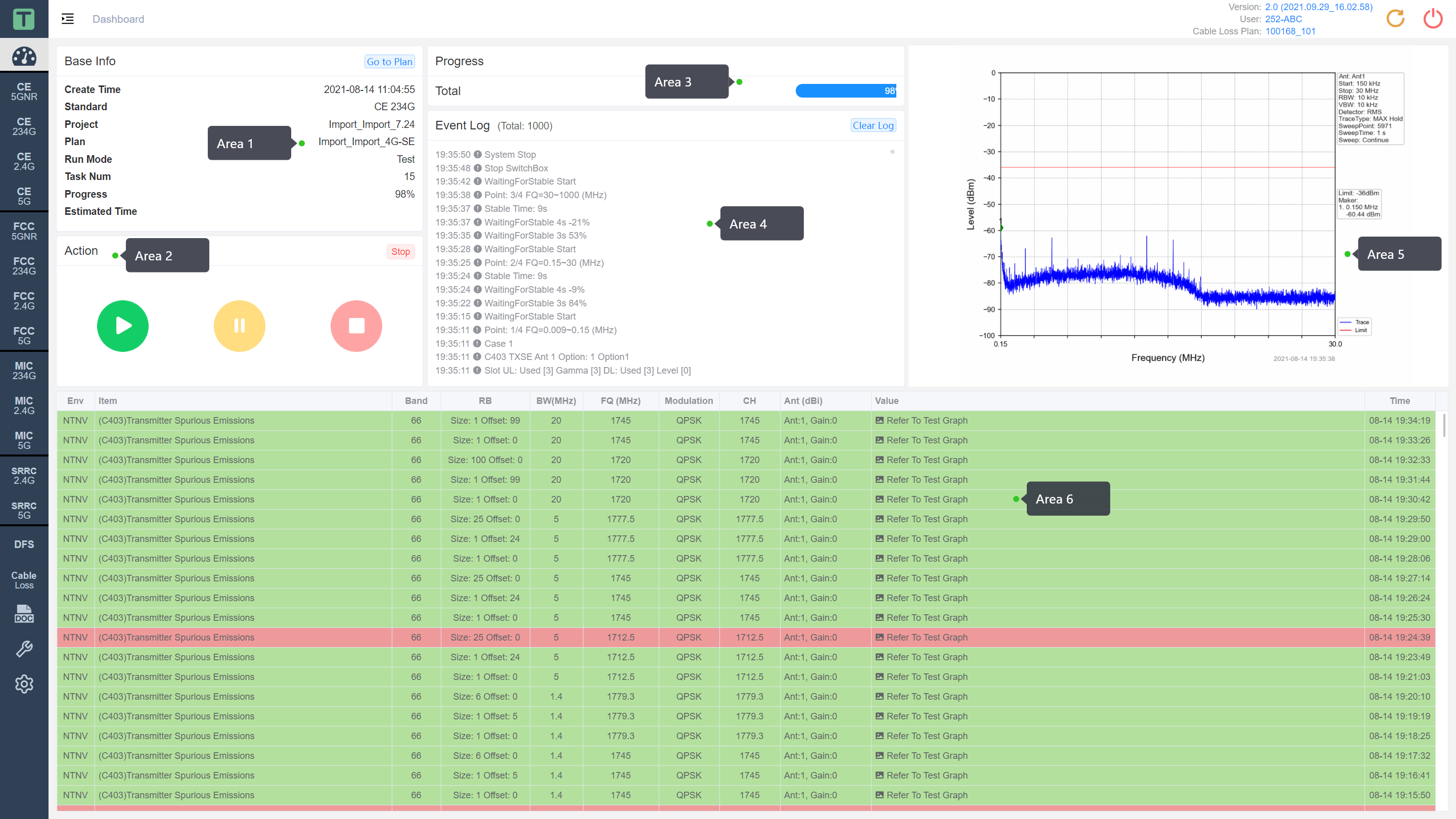Click Go to Plan button in Base Info
This screenshot has height=819, width=1456.
point(390,61)
